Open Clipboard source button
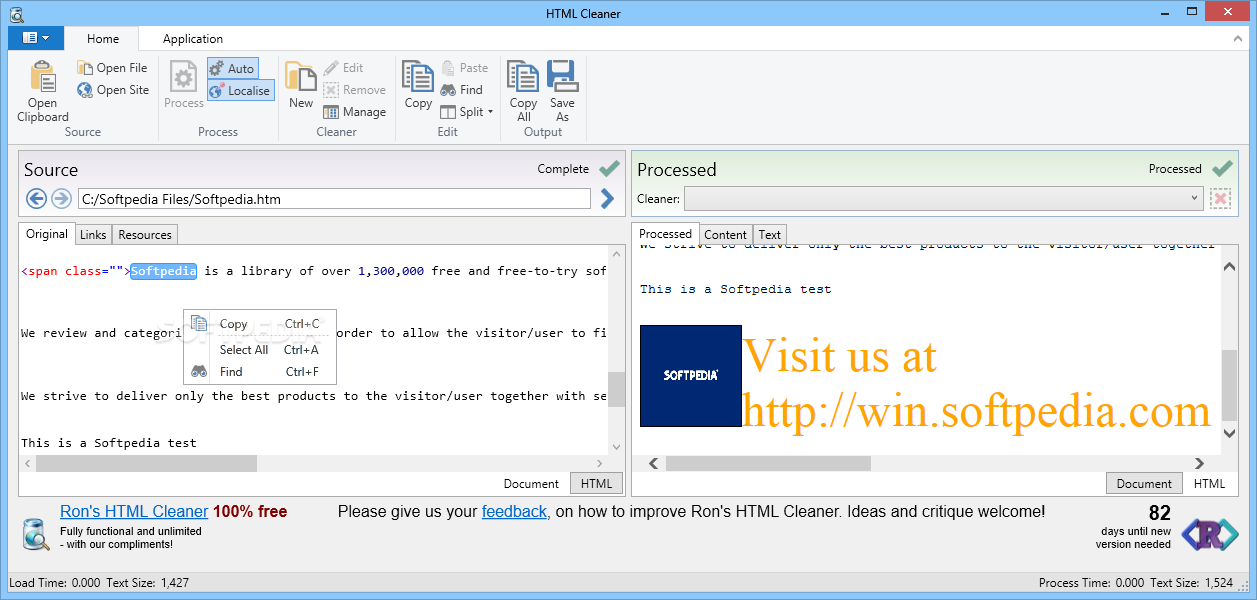The width and height of the screenshot is (1257, 600). click(x=43, y=91)
